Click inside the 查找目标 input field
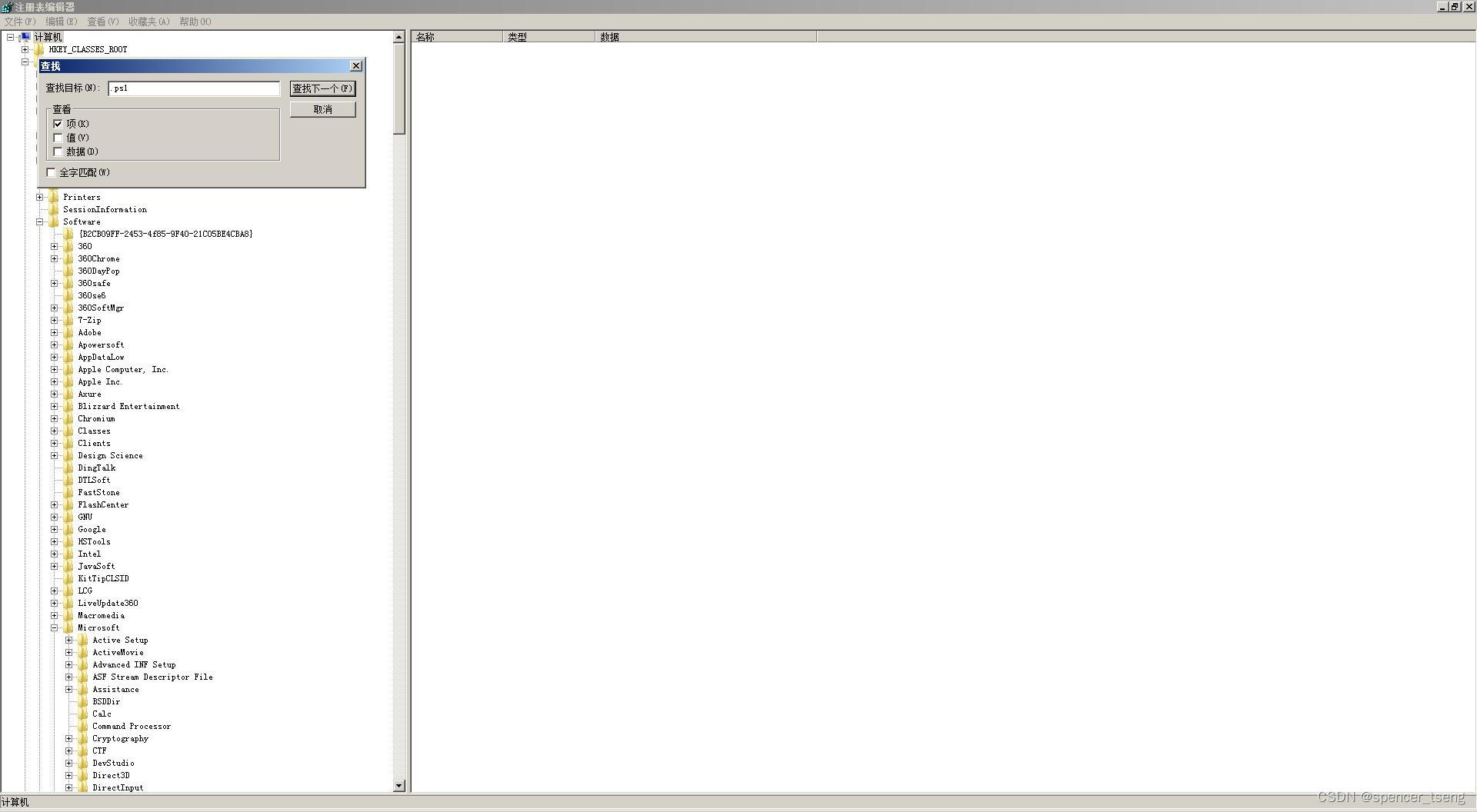 (x=192, y=88)
